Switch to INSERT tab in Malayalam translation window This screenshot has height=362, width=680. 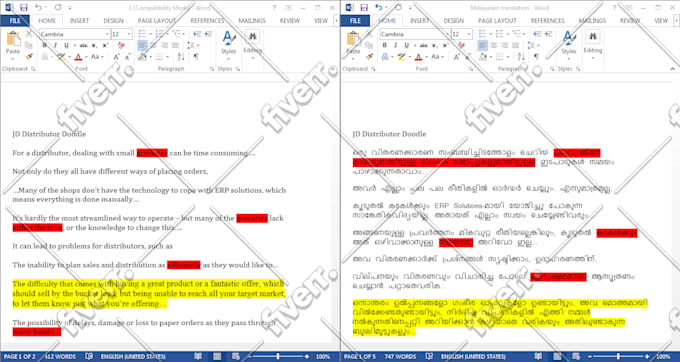pos(419,21)
